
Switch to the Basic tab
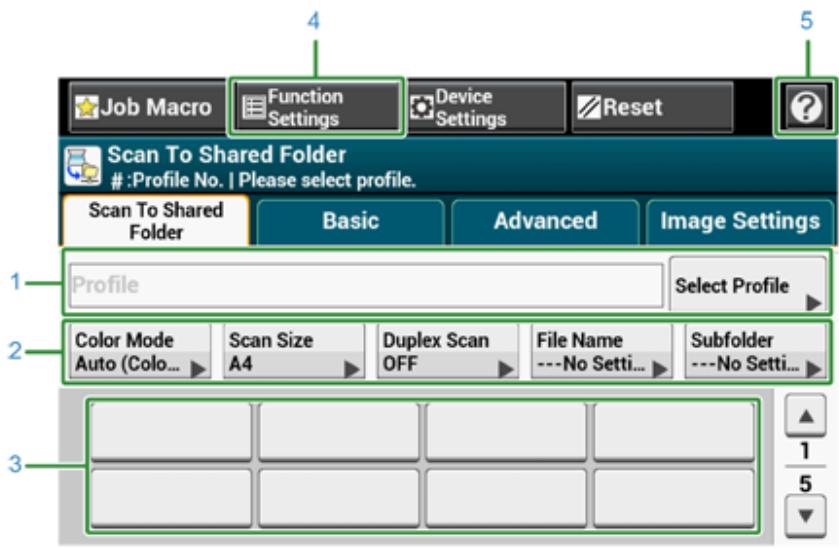point(350,222)
